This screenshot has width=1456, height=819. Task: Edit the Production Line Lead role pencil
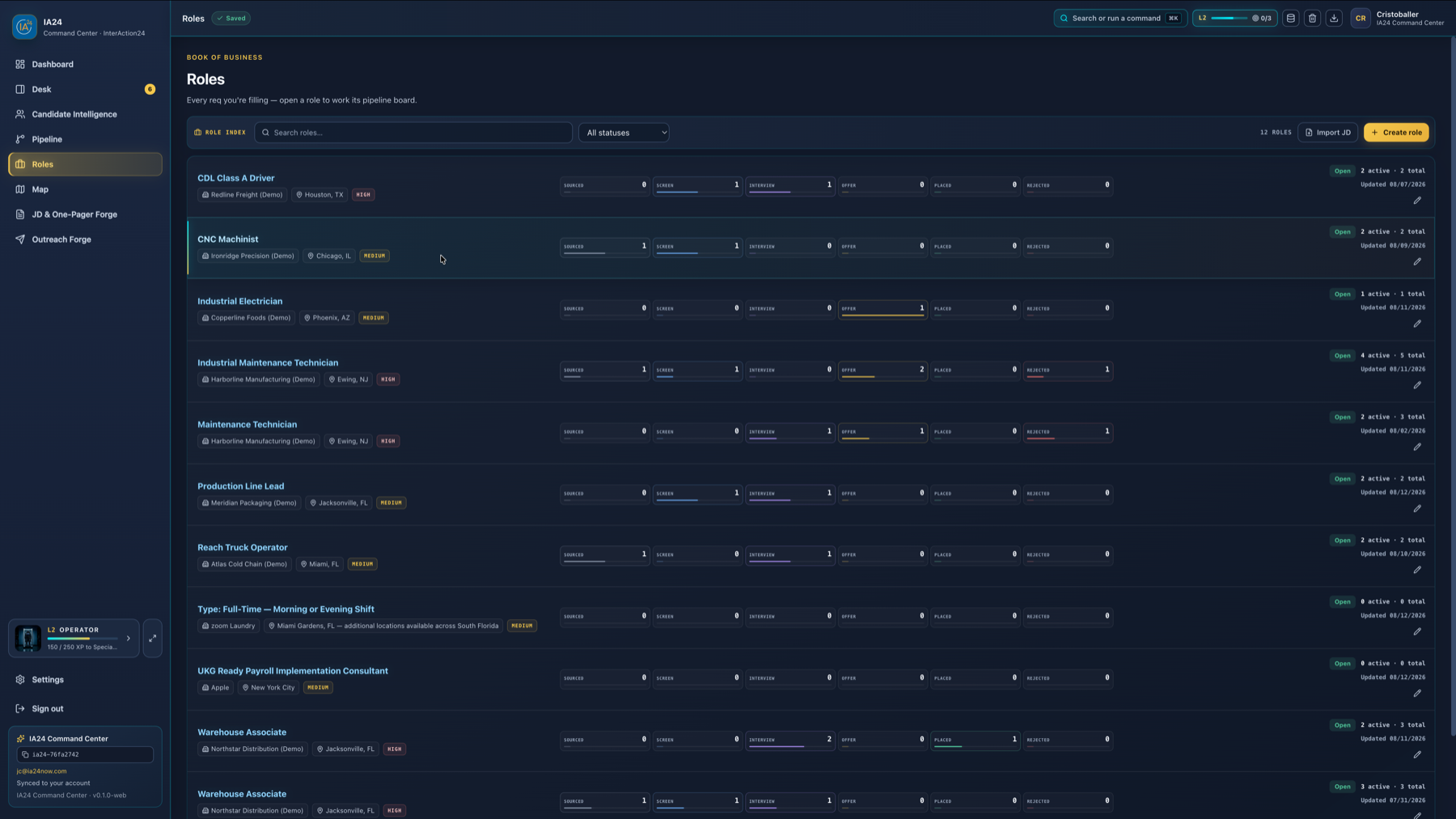(1417, 509)
